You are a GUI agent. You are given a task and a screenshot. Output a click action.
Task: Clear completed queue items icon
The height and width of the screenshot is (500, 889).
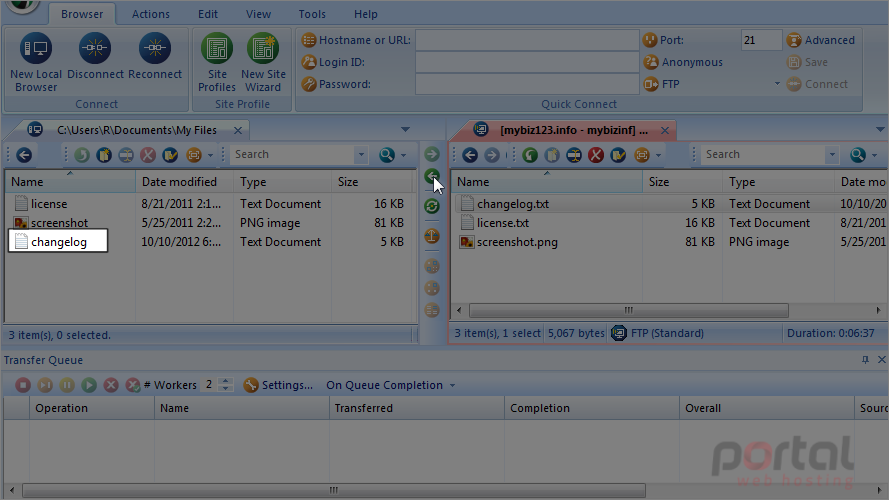pyautogui.click(x=133, y=385)
